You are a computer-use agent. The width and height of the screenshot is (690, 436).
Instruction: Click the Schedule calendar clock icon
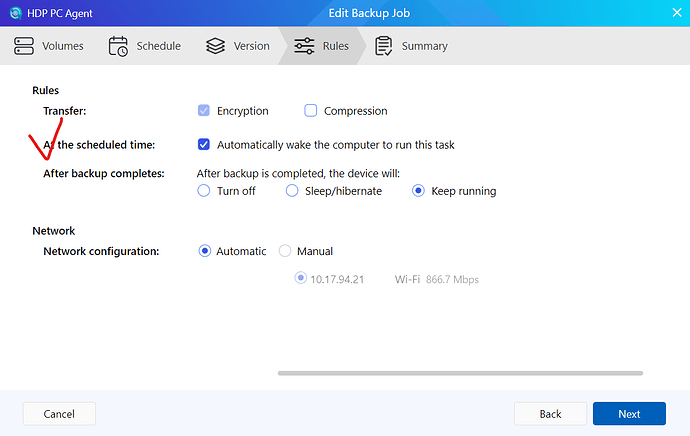[x=118, y=46]
